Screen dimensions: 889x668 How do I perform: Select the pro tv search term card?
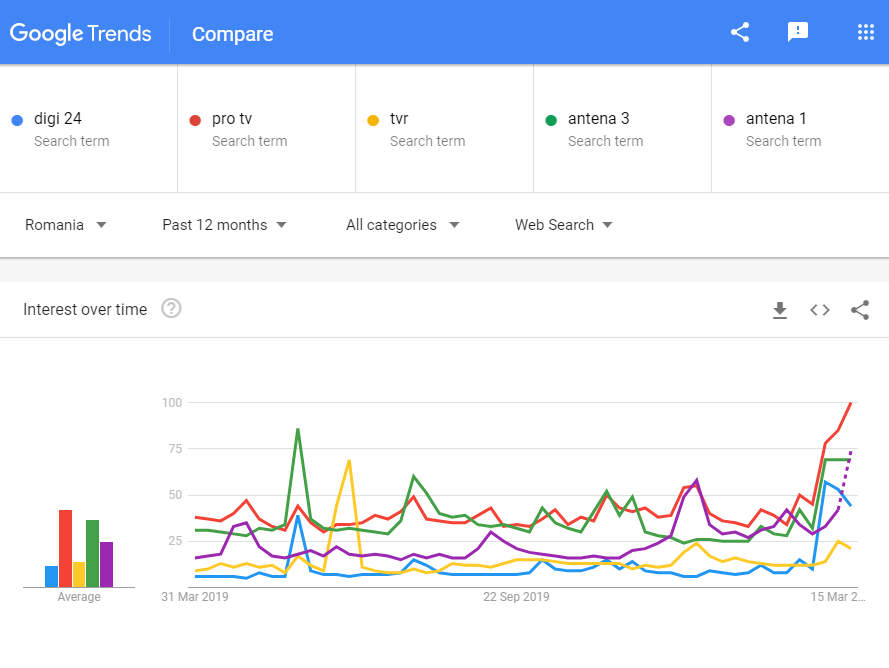(266, 128)
